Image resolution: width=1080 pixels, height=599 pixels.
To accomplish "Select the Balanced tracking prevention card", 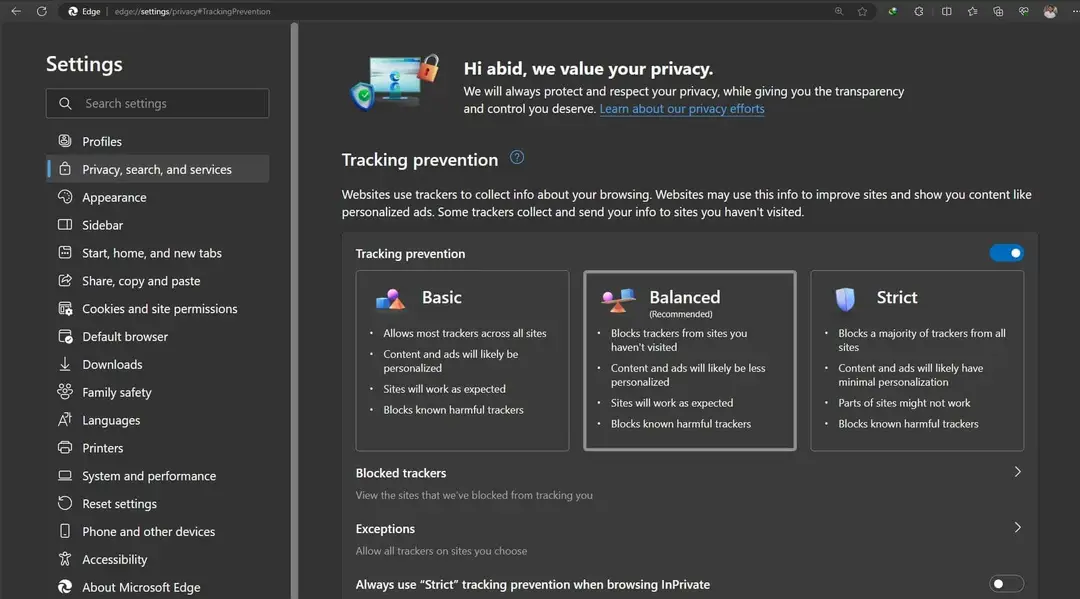I will pyautogui.click(x=689, y=361).
